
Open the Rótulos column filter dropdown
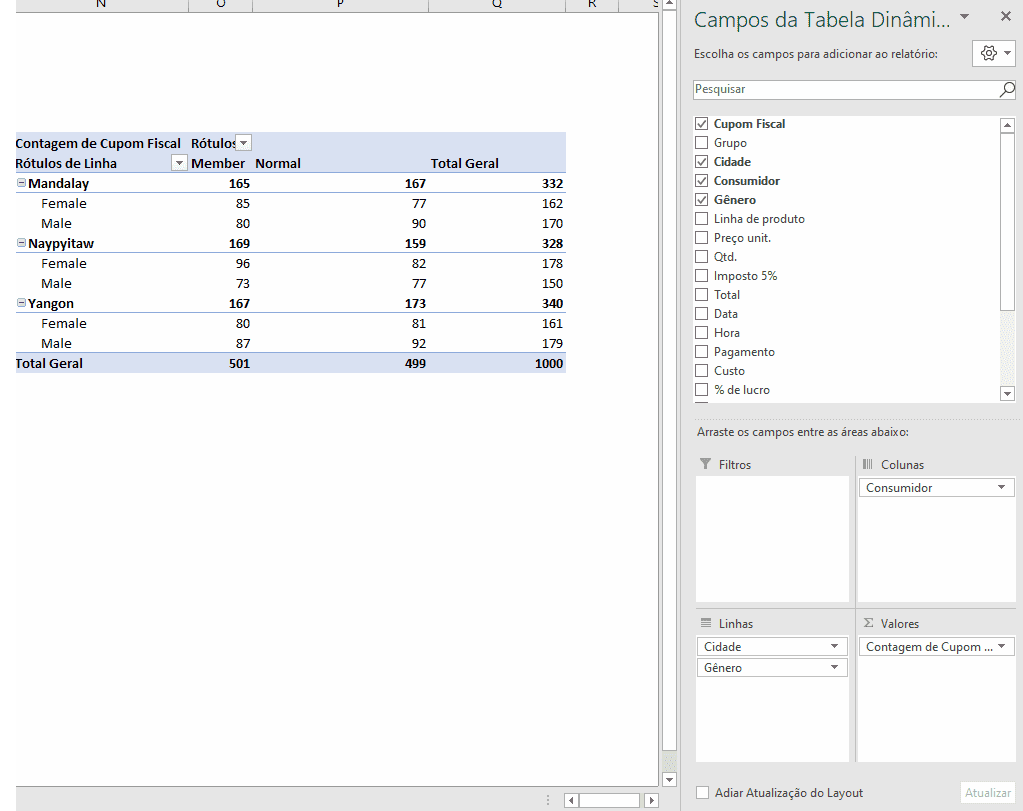pyautogui.click(x=243, y=142)
